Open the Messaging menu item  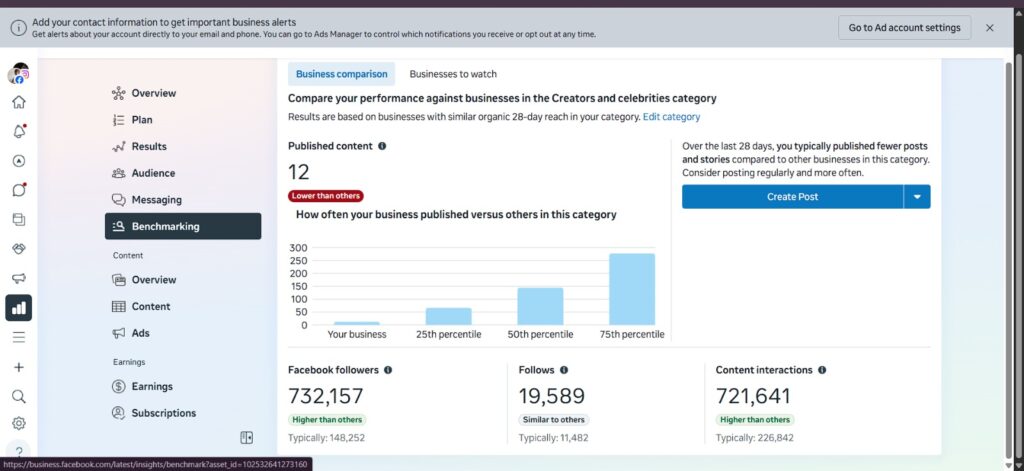tap(183, 200)
